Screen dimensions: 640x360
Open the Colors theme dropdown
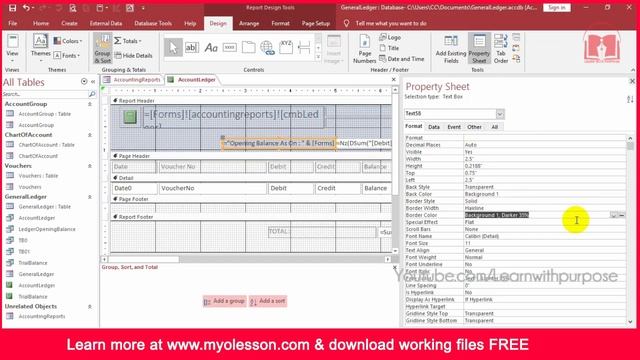click(x=68, y=41)
